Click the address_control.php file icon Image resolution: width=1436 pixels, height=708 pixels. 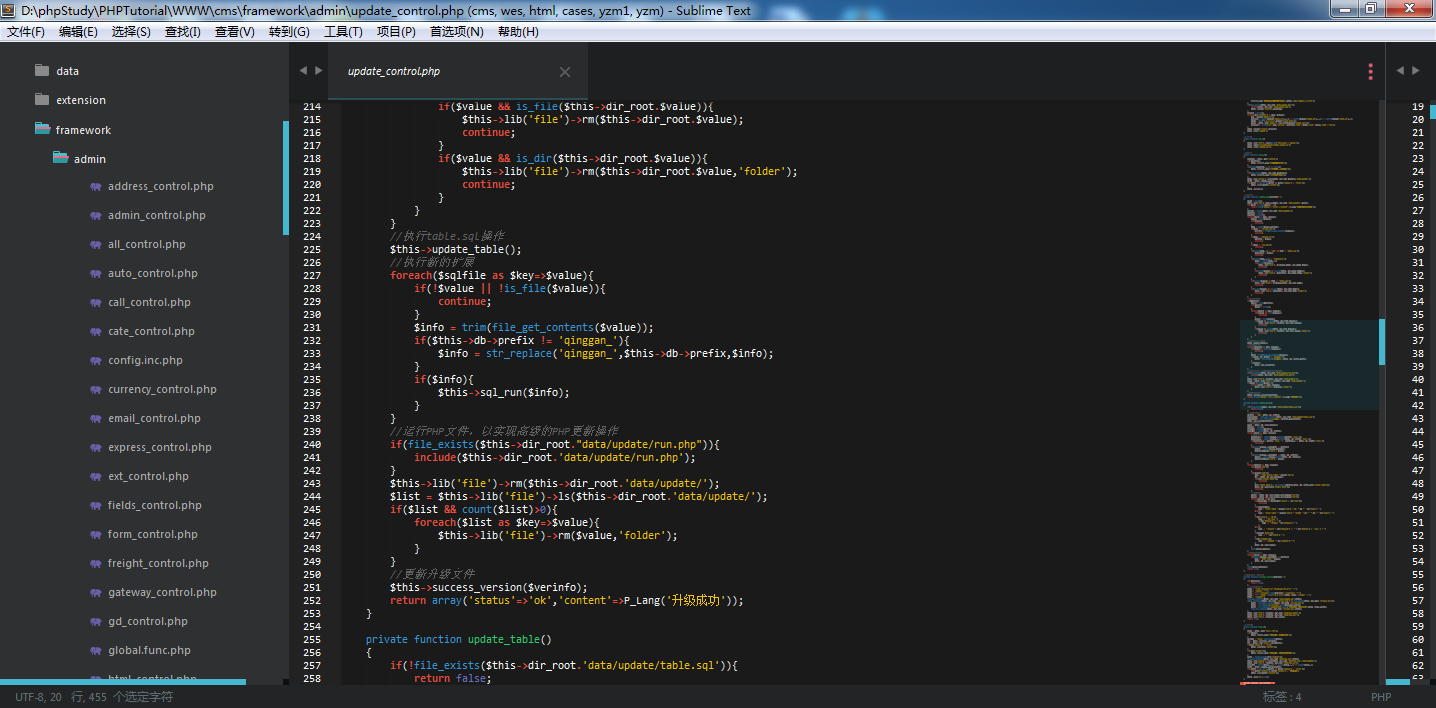tap(96, 187)
